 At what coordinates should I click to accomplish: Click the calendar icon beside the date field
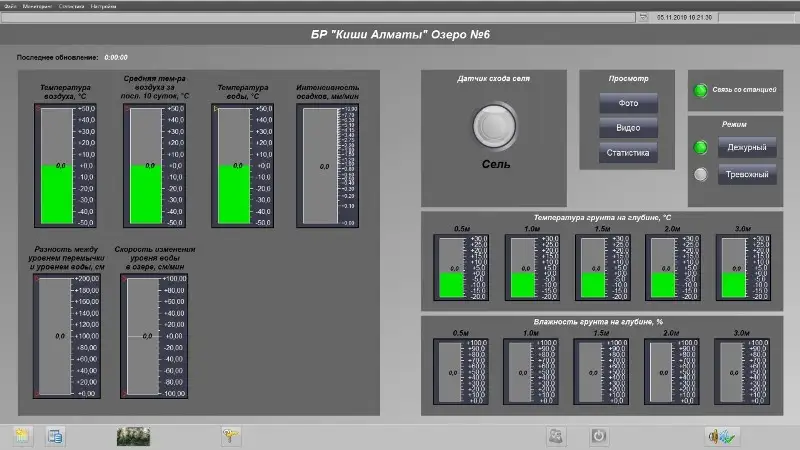[644, 17]
